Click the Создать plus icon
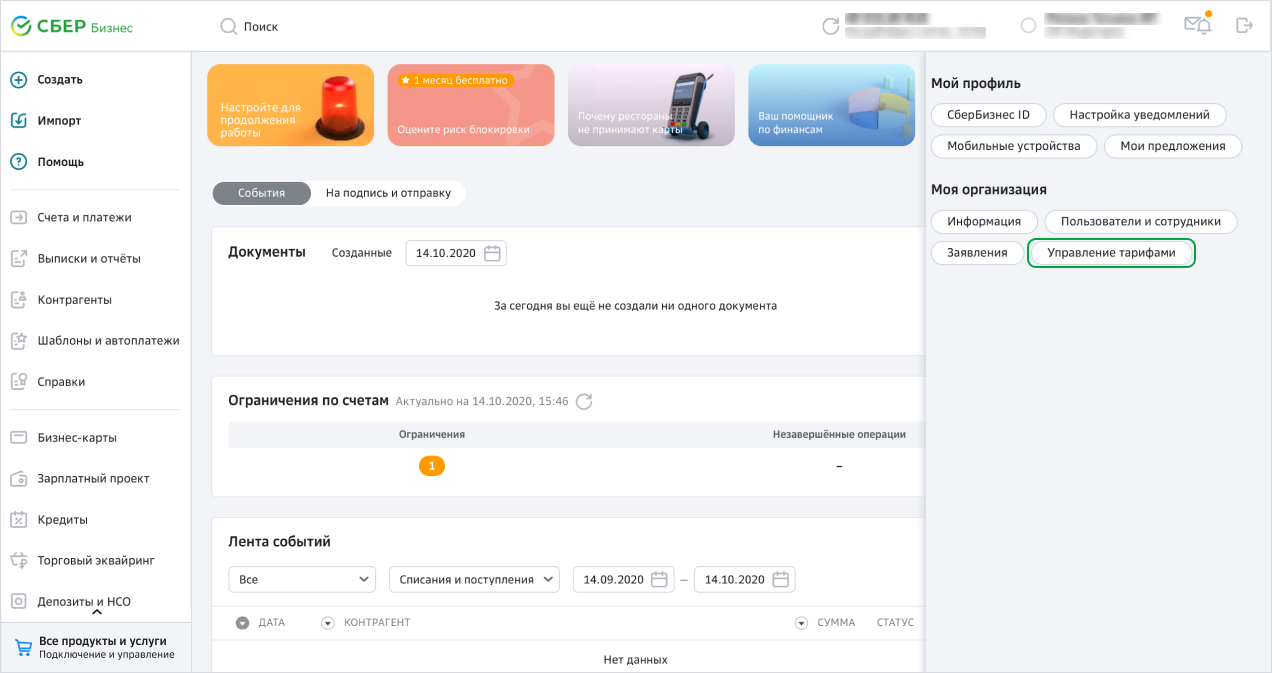The width and height of the screenshot is (1272, 673). [x=18, y=80]
